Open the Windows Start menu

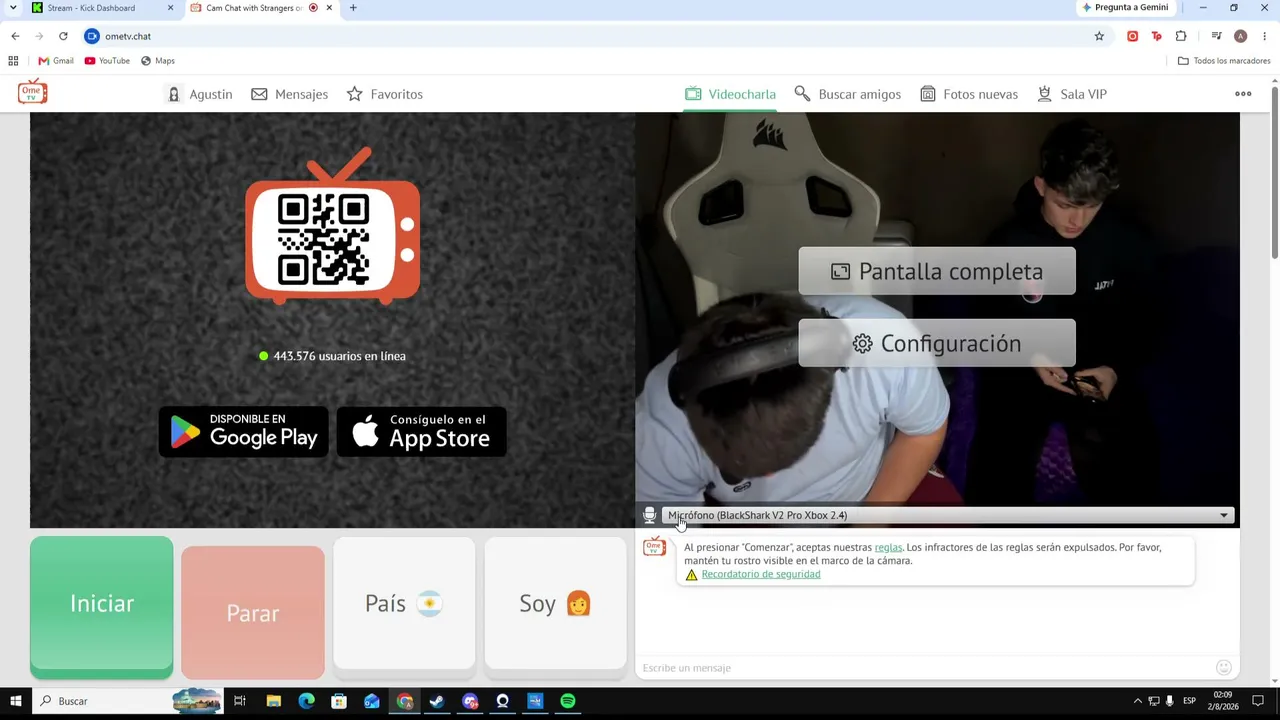[15, 701]
